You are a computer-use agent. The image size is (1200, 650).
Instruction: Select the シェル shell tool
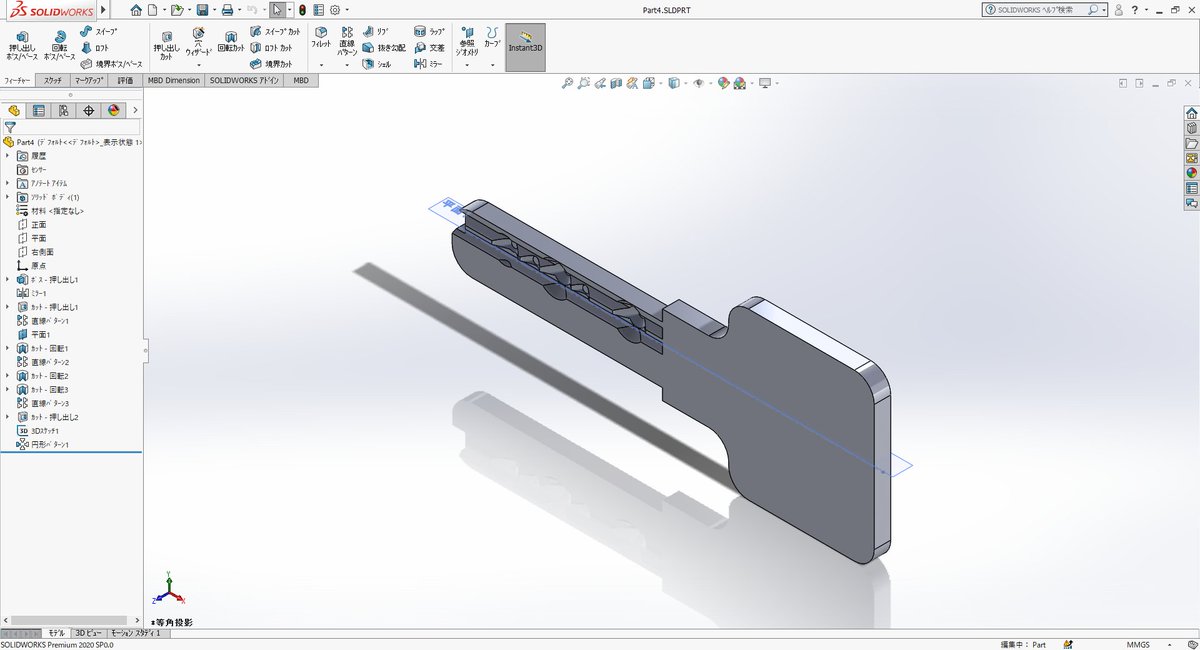tap(376, 63)
